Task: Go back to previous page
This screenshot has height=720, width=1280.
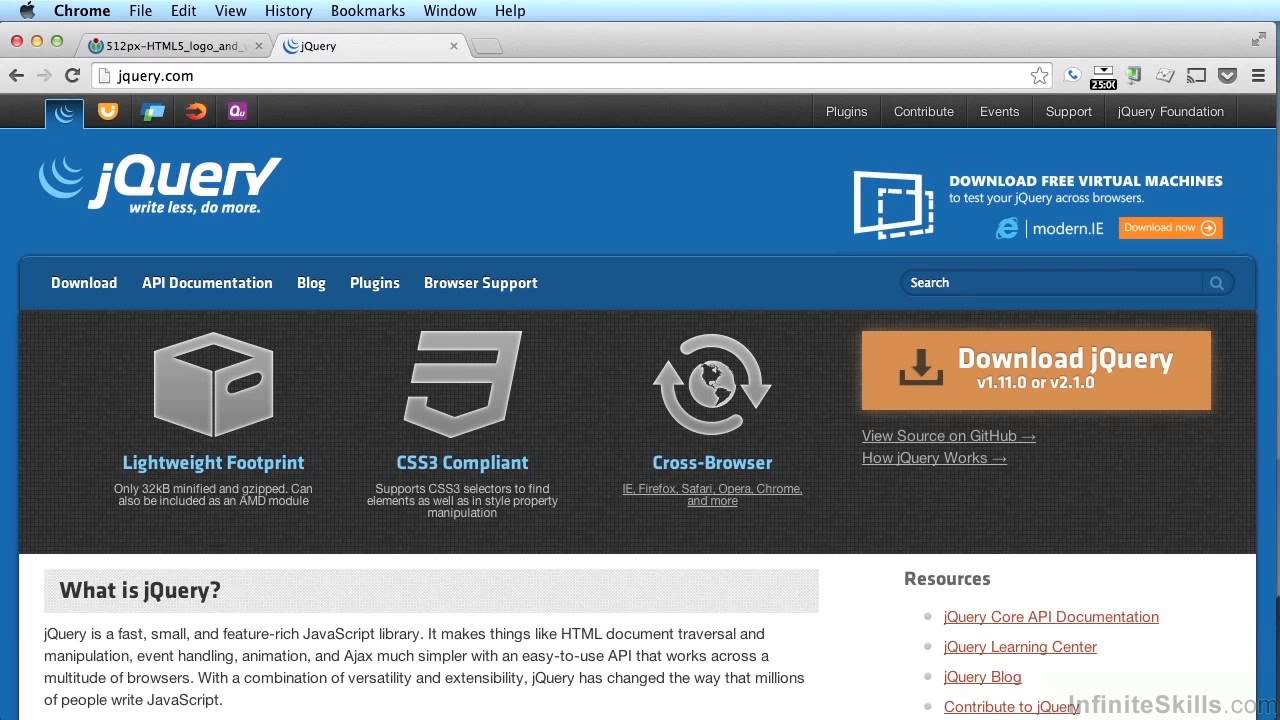Action: coord(16,75)
